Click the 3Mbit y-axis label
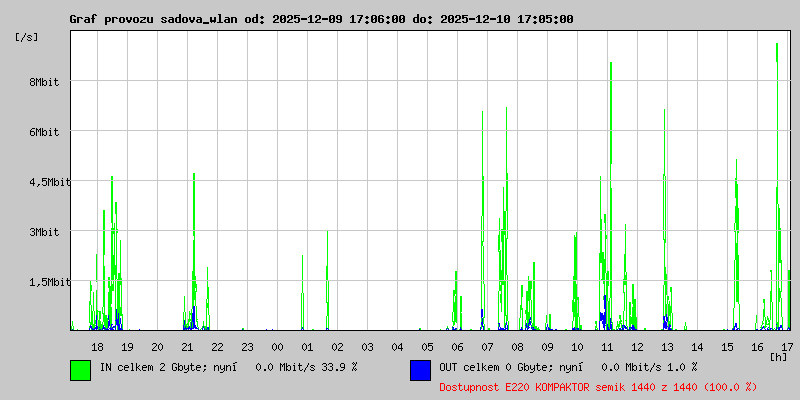The width and height of the screenshot is (800, 400). [44, 232]
